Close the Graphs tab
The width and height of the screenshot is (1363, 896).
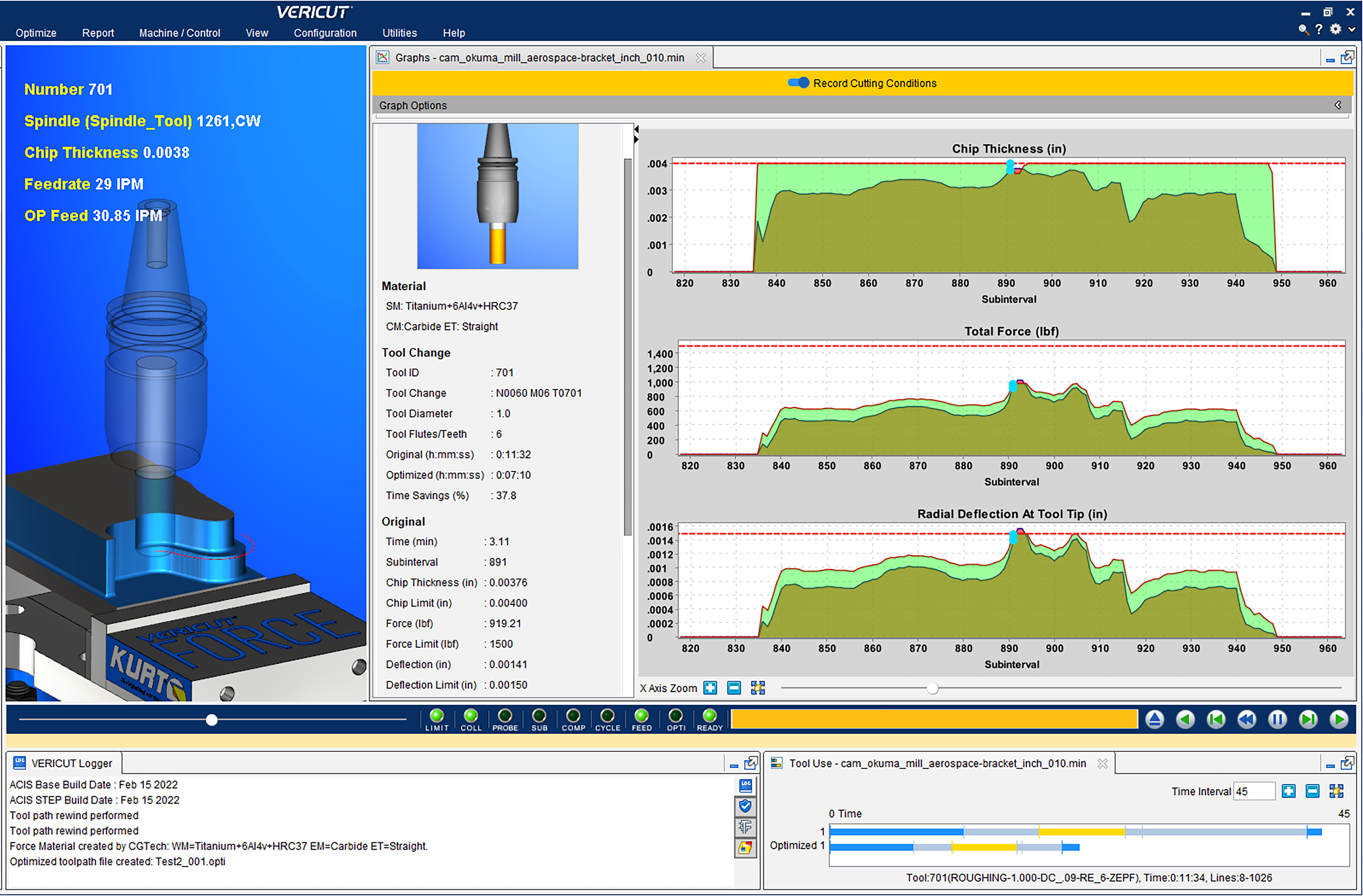(x=700, y=58)
